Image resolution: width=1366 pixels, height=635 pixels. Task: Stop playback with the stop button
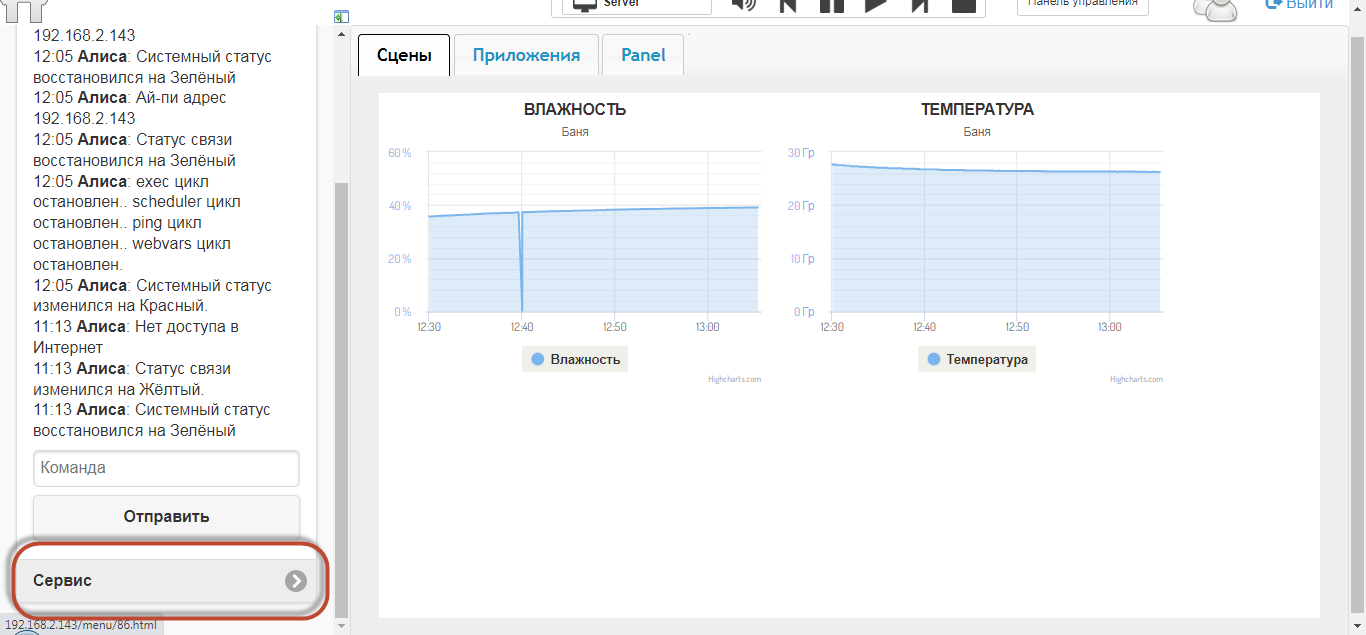pos(963,5)
